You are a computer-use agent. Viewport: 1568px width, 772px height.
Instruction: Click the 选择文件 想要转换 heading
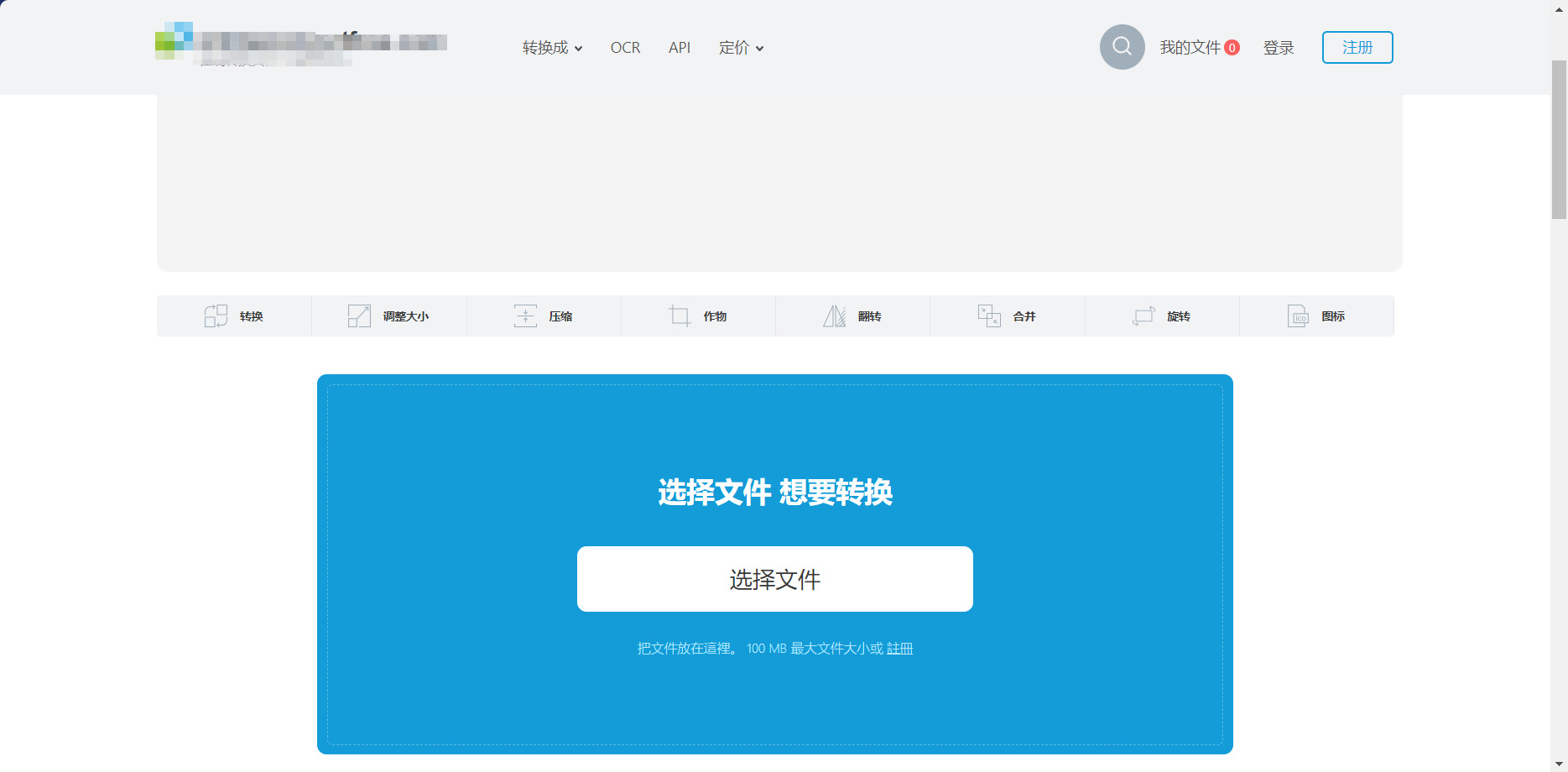775,492
